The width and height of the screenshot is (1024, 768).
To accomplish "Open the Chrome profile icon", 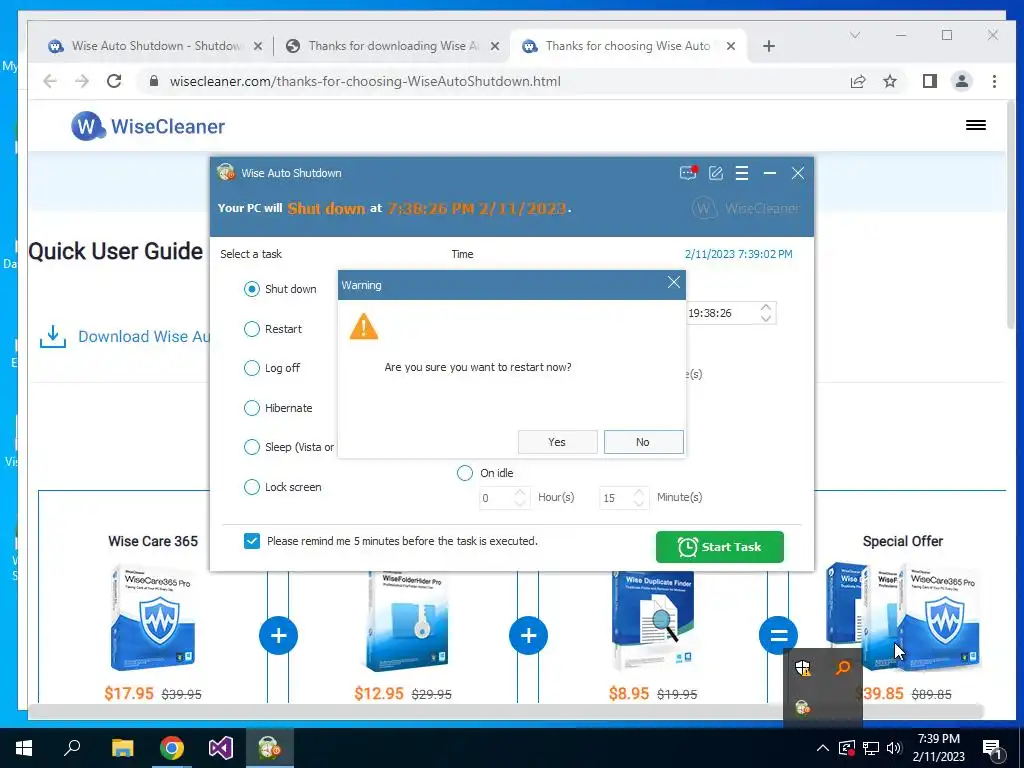I will [x=961, y=81].
